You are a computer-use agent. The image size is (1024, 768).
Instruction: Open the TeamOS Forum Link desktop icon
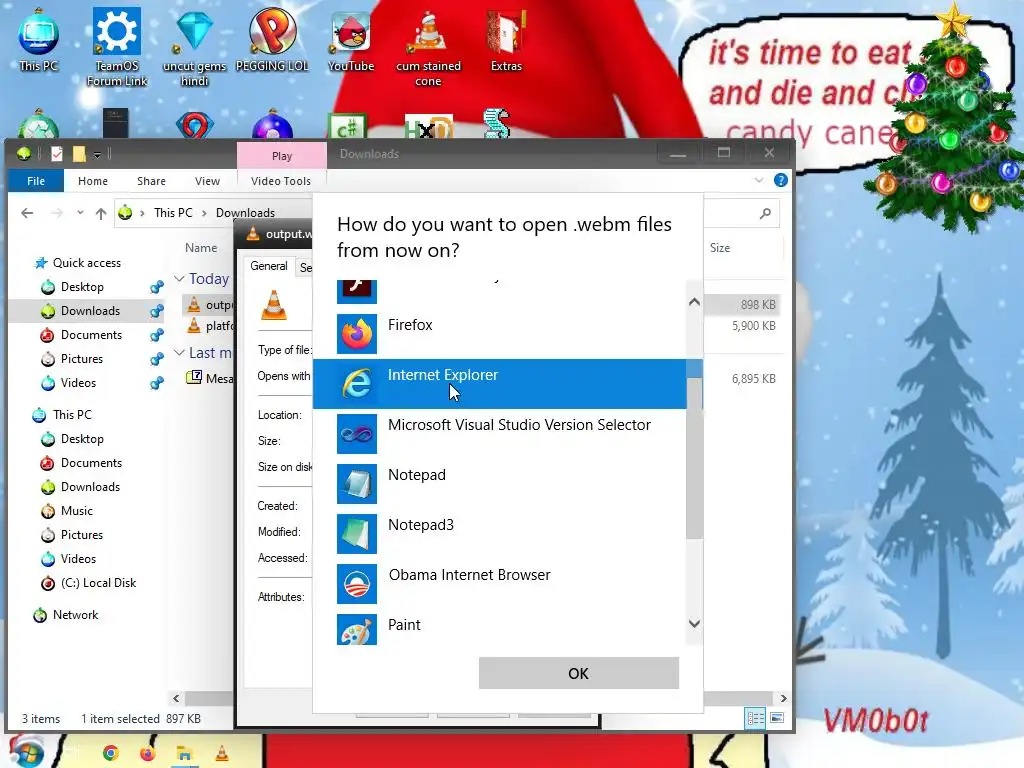click(x=117, y=47)
